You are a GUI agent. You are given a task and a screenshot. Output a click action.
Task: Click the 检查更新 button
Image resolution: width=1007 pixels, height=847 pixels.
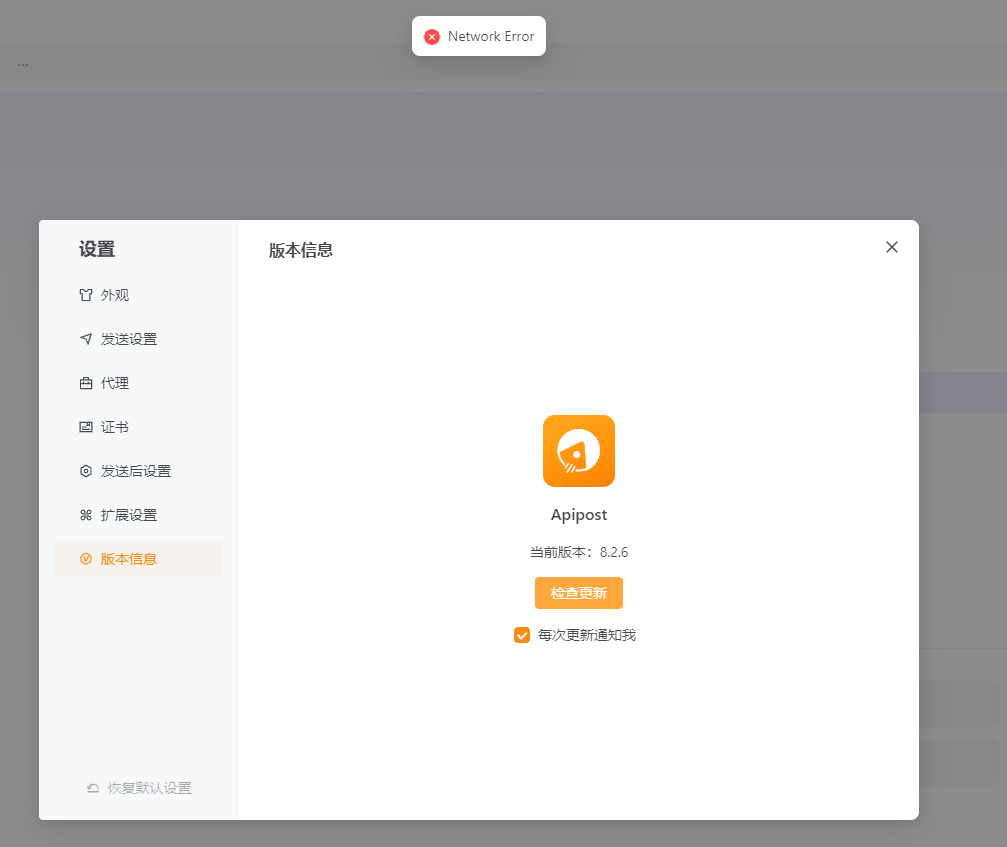(x=578, y=592)
